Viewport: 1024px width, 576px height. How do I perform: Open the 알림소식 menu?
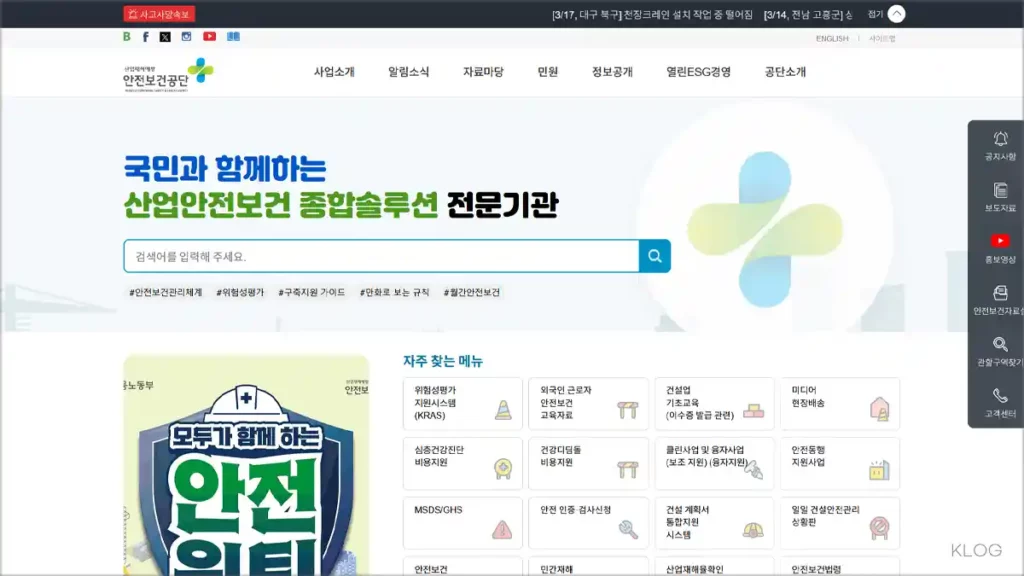point(409,72)
